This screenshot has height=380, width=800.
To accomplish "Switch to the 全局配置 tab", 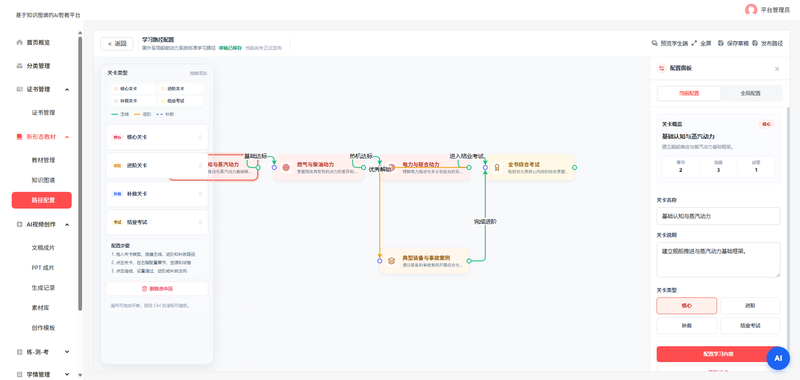I will [x=751, y=93].
